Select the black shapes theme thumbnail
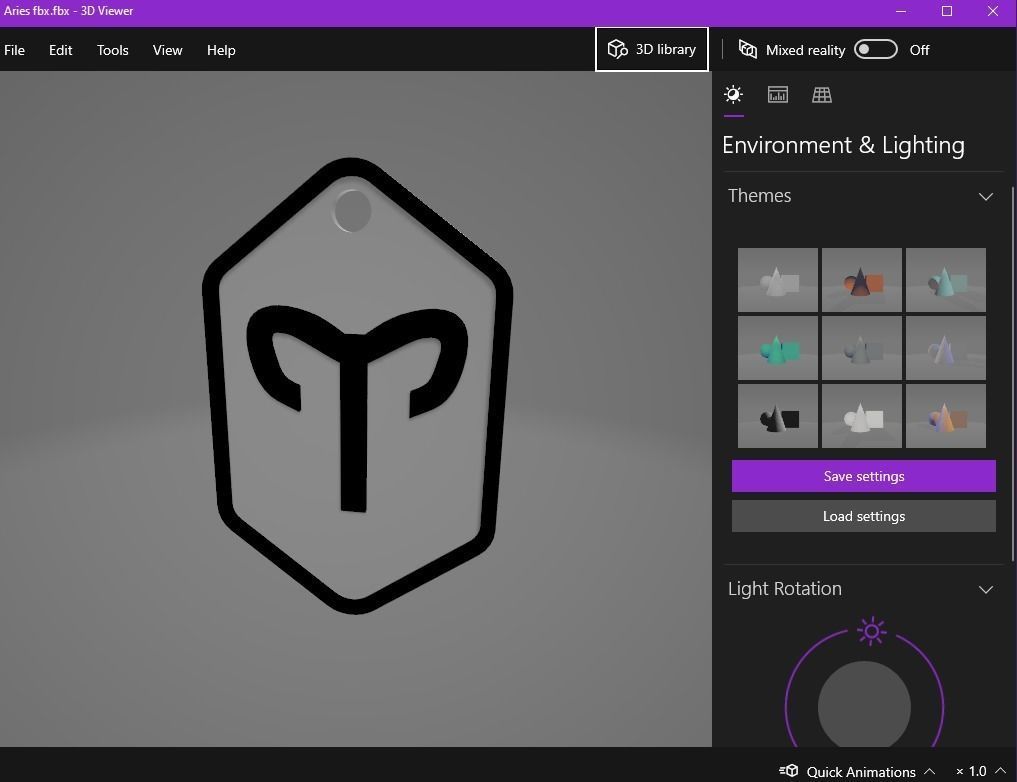The width and height of the screenshot is (1017, 782). 778,416
